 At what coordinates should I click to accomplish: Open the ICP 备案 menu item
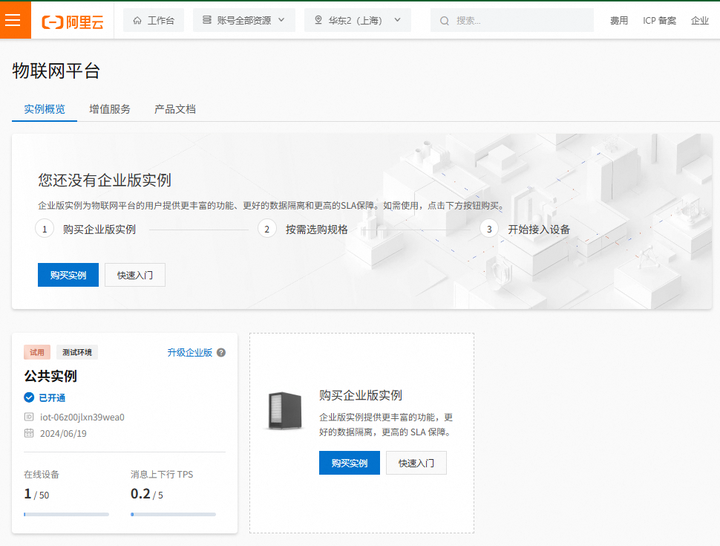(x=659, y=21)
